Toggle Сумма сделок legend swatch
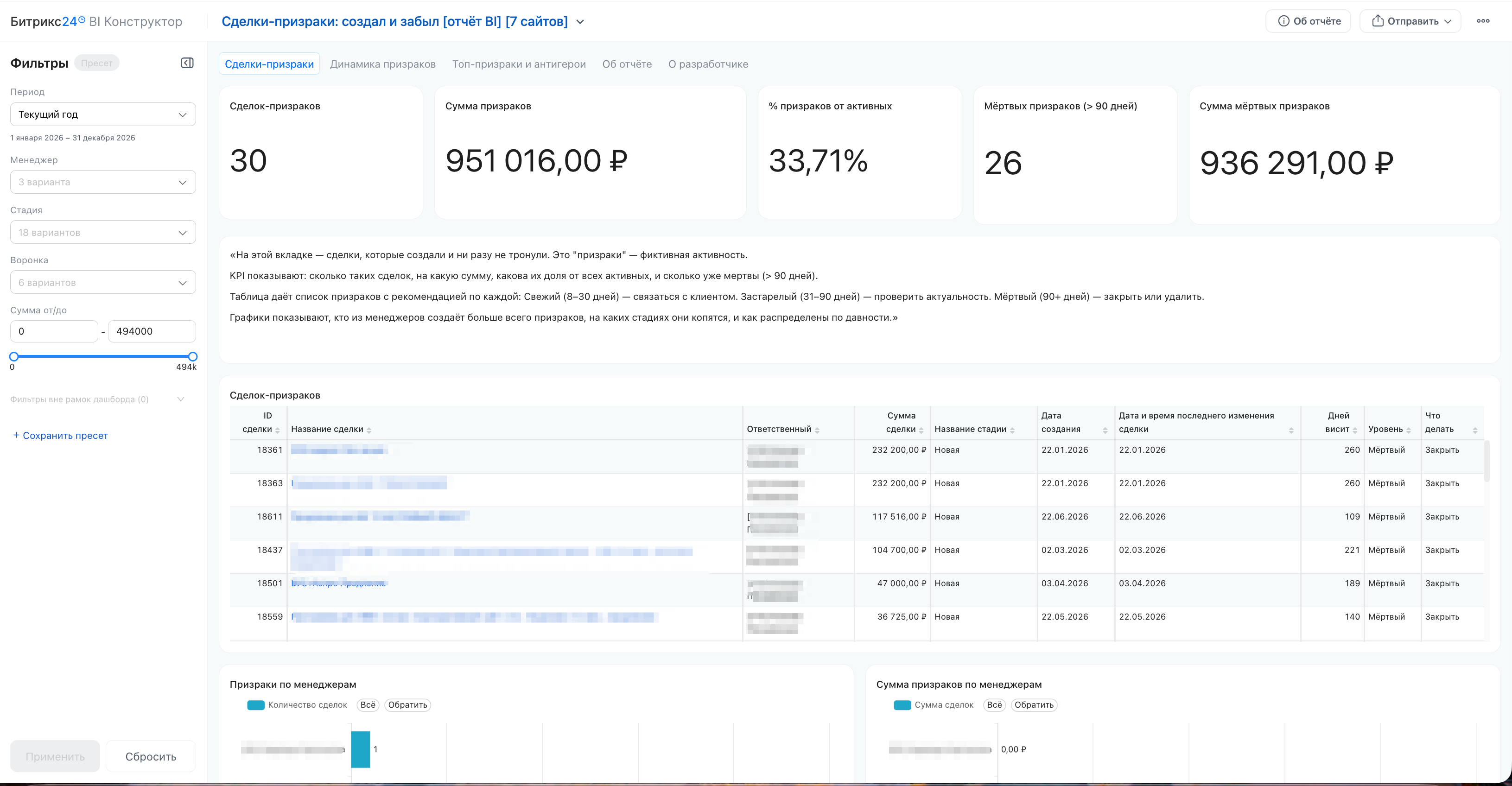Screen dimensions: 1512x786 tap(902, 705)
